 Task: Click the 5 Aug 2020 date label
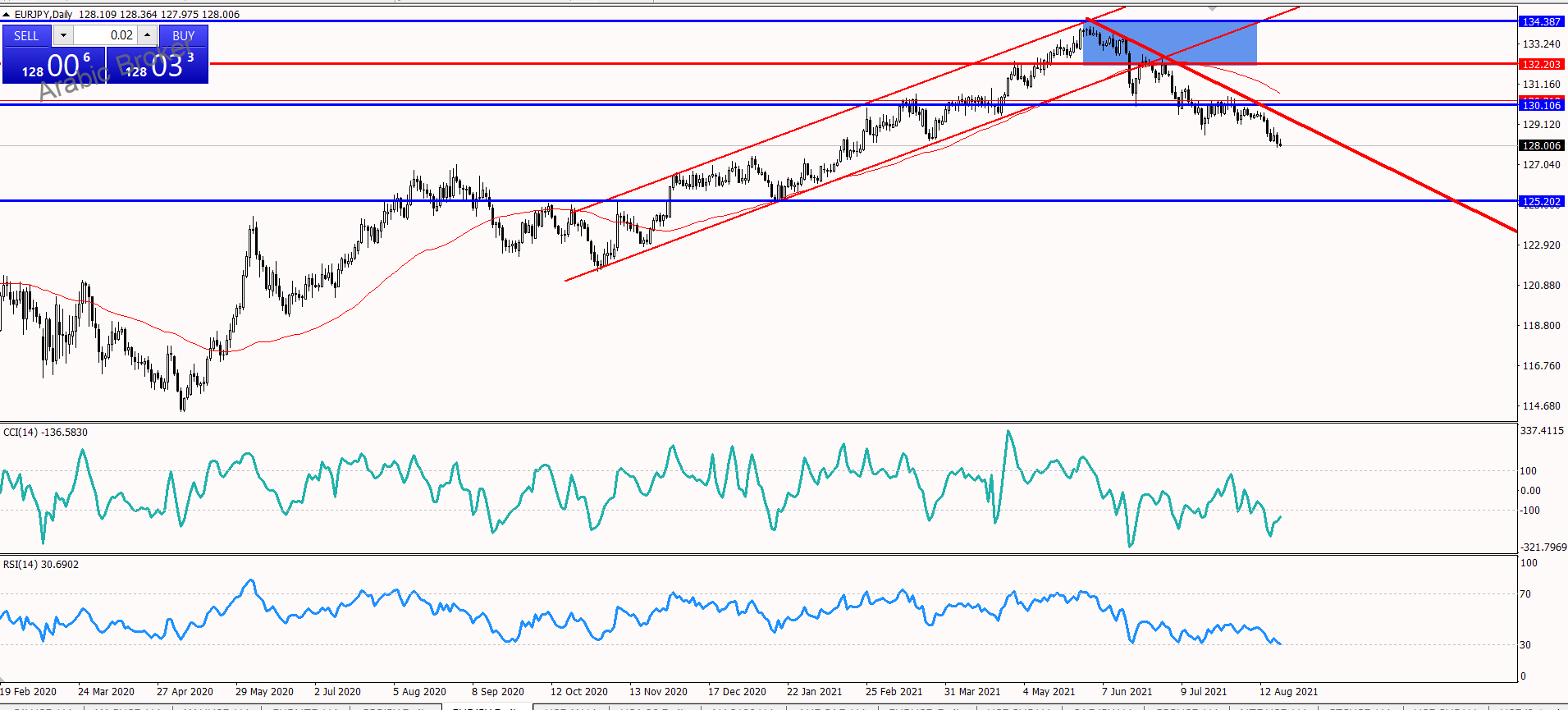419,691
